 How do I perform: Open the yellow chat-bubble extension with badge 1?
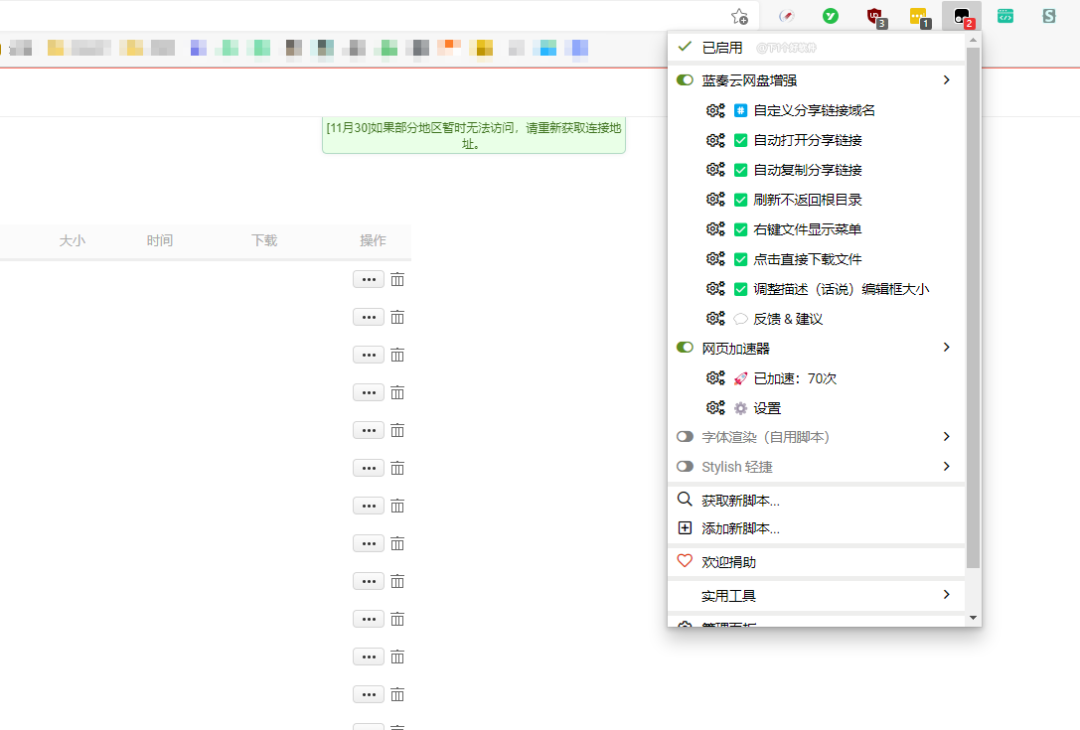[918, 16]
